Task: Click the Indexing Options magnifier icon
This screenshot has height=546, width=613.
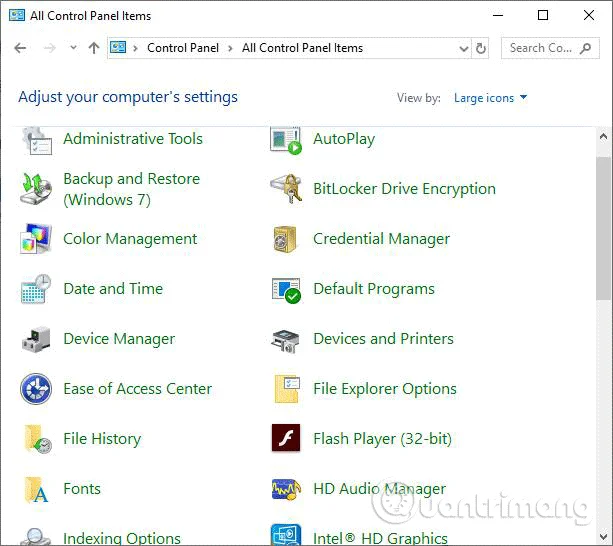Action: (36, 536)
